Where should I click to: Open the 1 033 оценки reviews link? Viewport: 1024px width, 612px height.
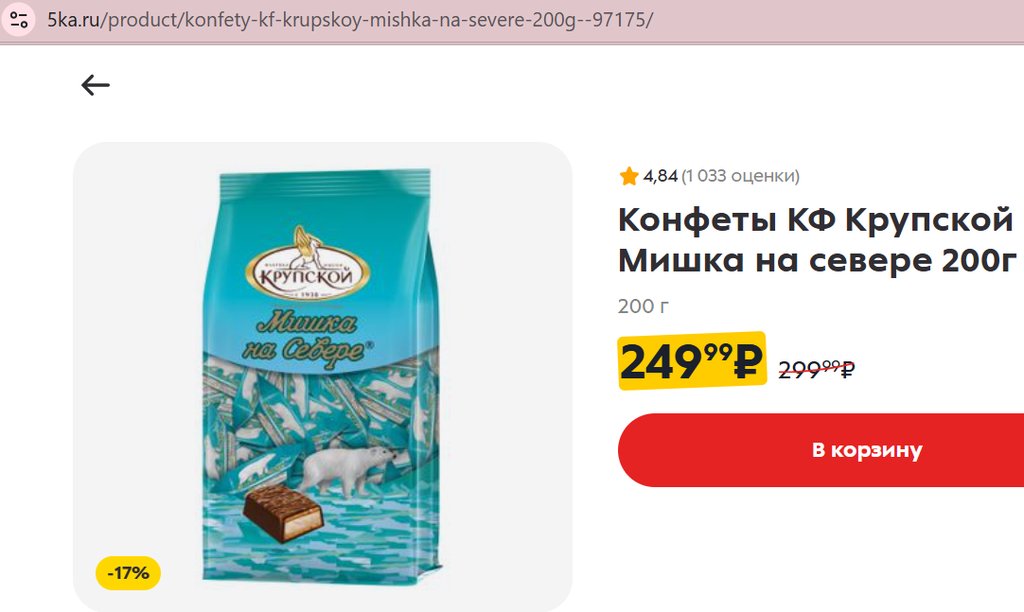(740, 176)
